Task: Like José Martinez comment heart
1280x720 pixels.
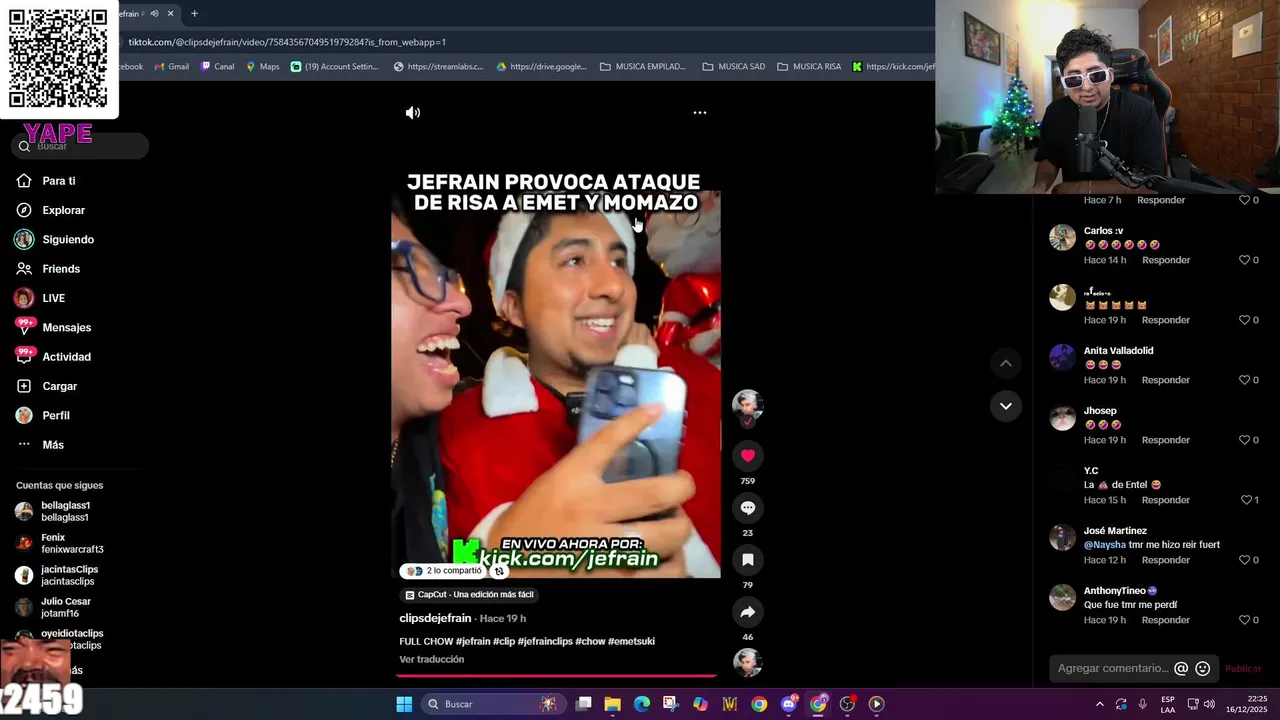Action: (1244, 560)
